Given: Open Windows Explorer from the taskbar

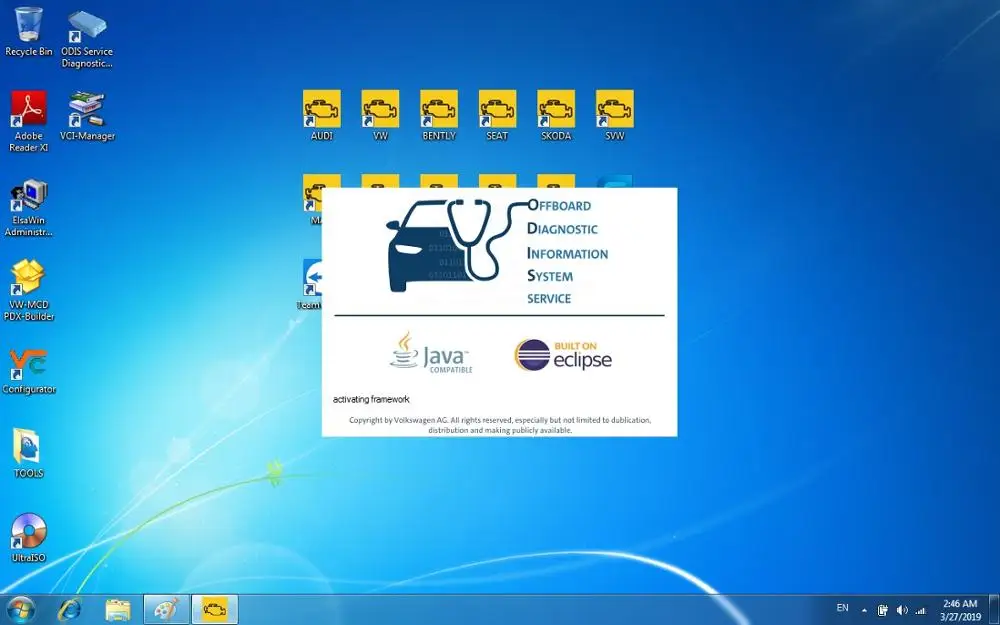Looking at the screenshot, I should (118, 610).
